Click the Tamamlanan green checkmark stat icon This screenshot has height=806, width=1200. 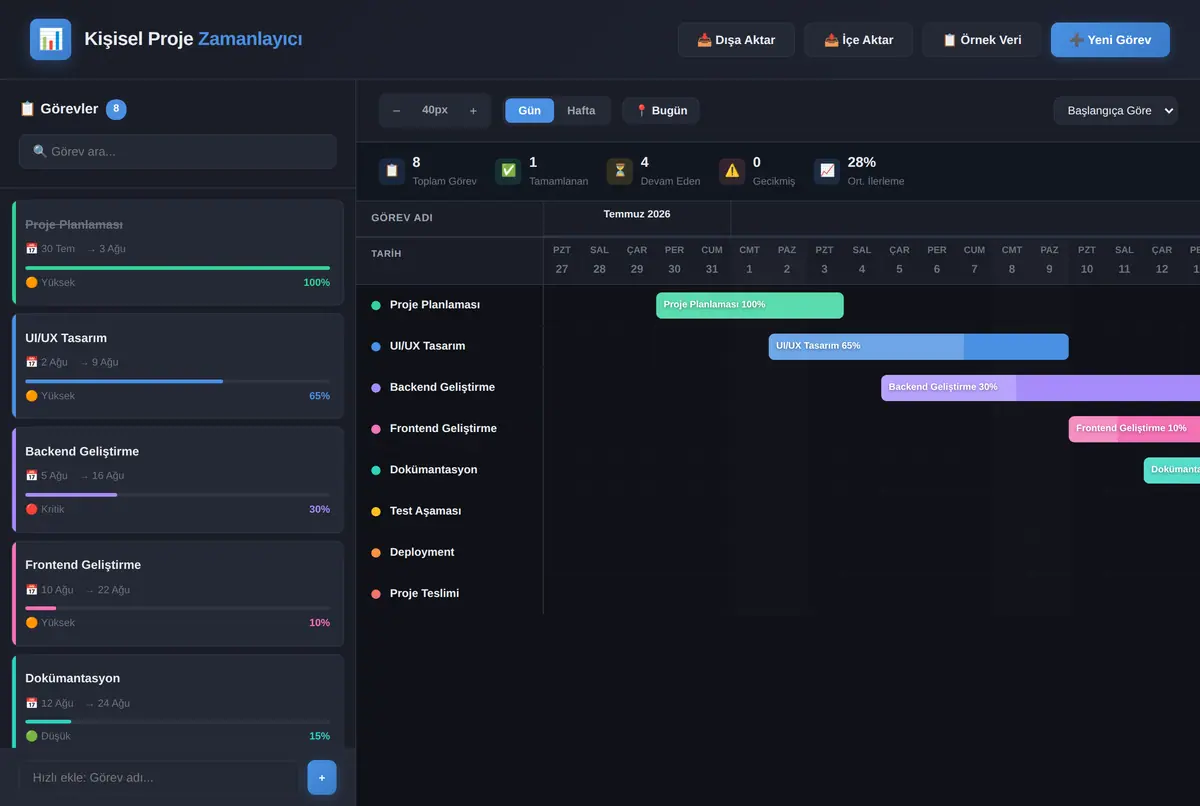coord(508,171)
